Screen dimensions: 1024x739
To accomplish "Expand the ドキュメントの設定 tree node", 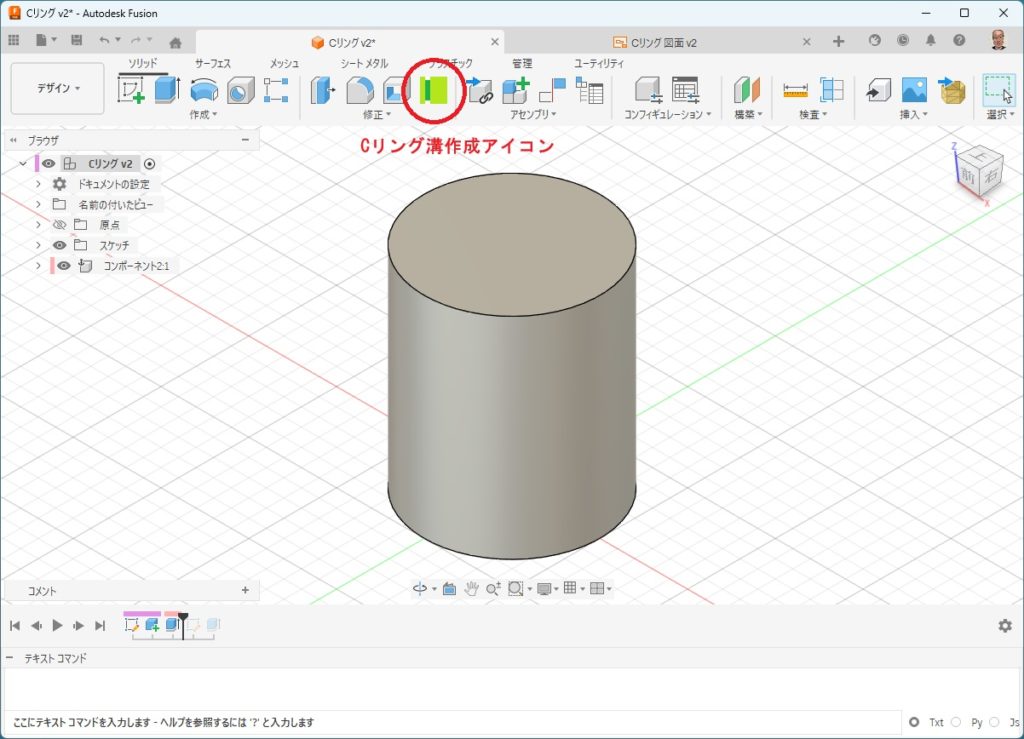I will [x=38, y=184].
